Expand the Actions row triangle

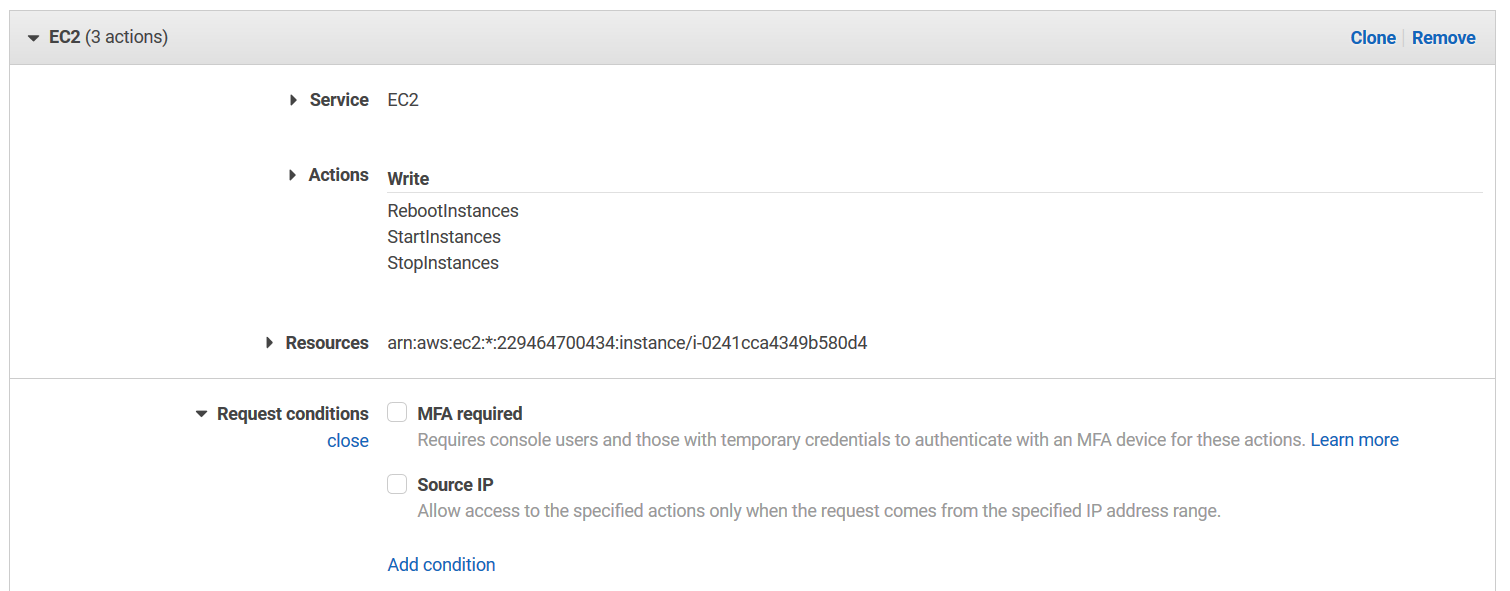click(292, 175)
